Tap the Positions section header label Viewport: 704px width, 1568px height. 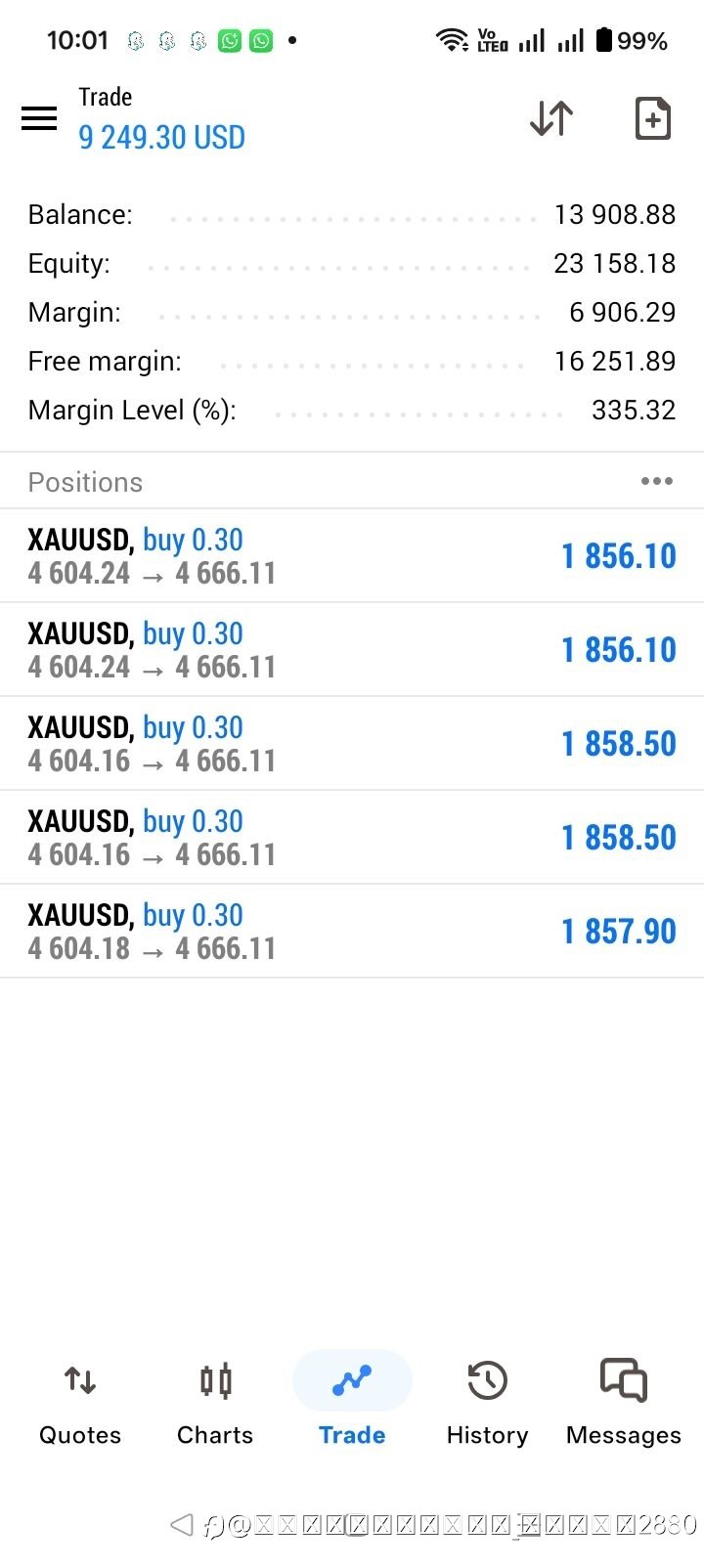pos(85,482)
